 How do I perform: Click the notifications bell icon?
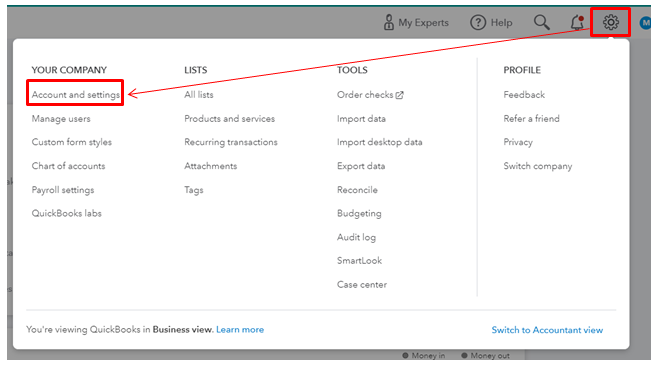[577, 22]
